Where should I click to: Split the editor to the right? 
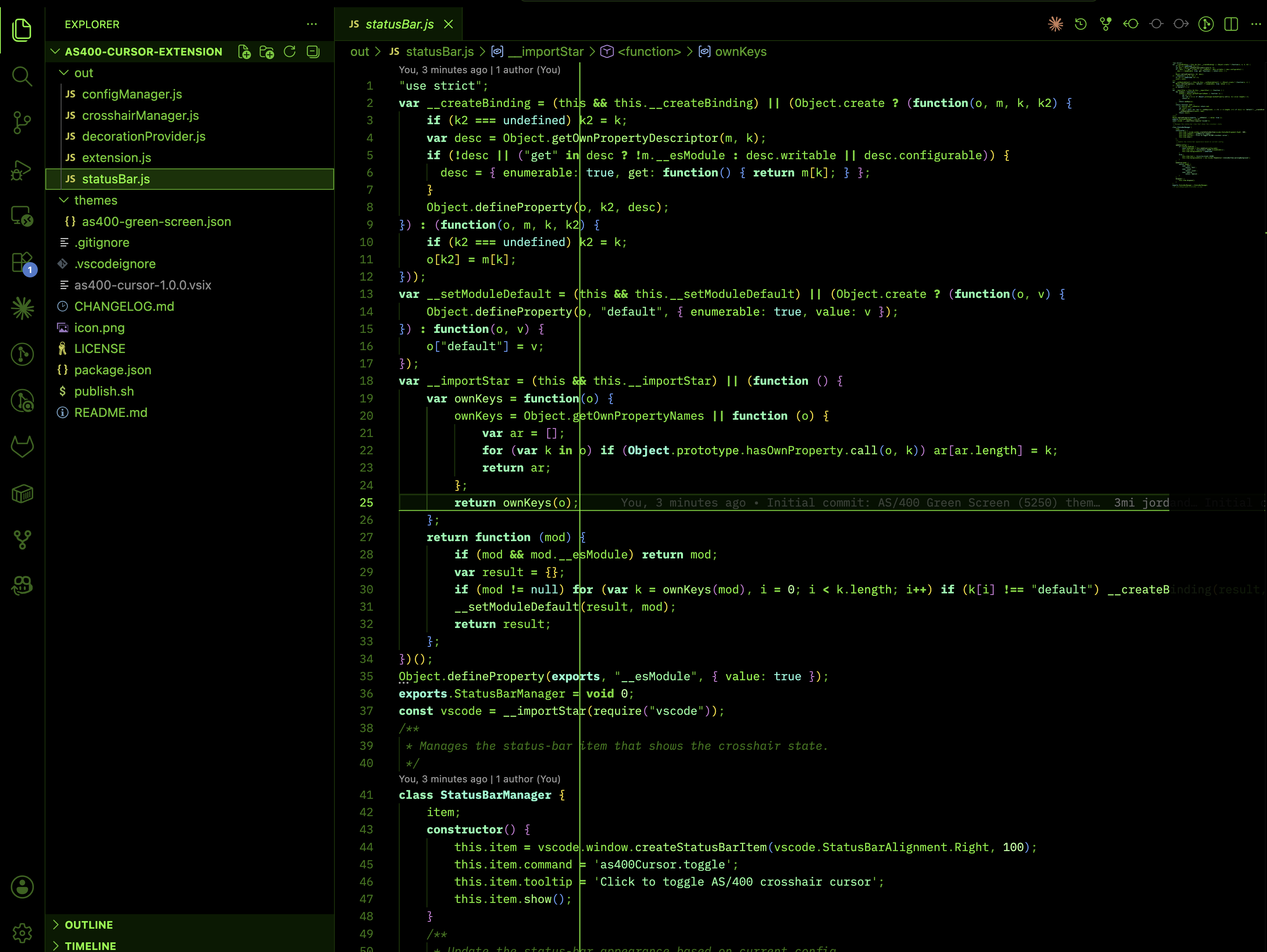tap(1231, 24)
